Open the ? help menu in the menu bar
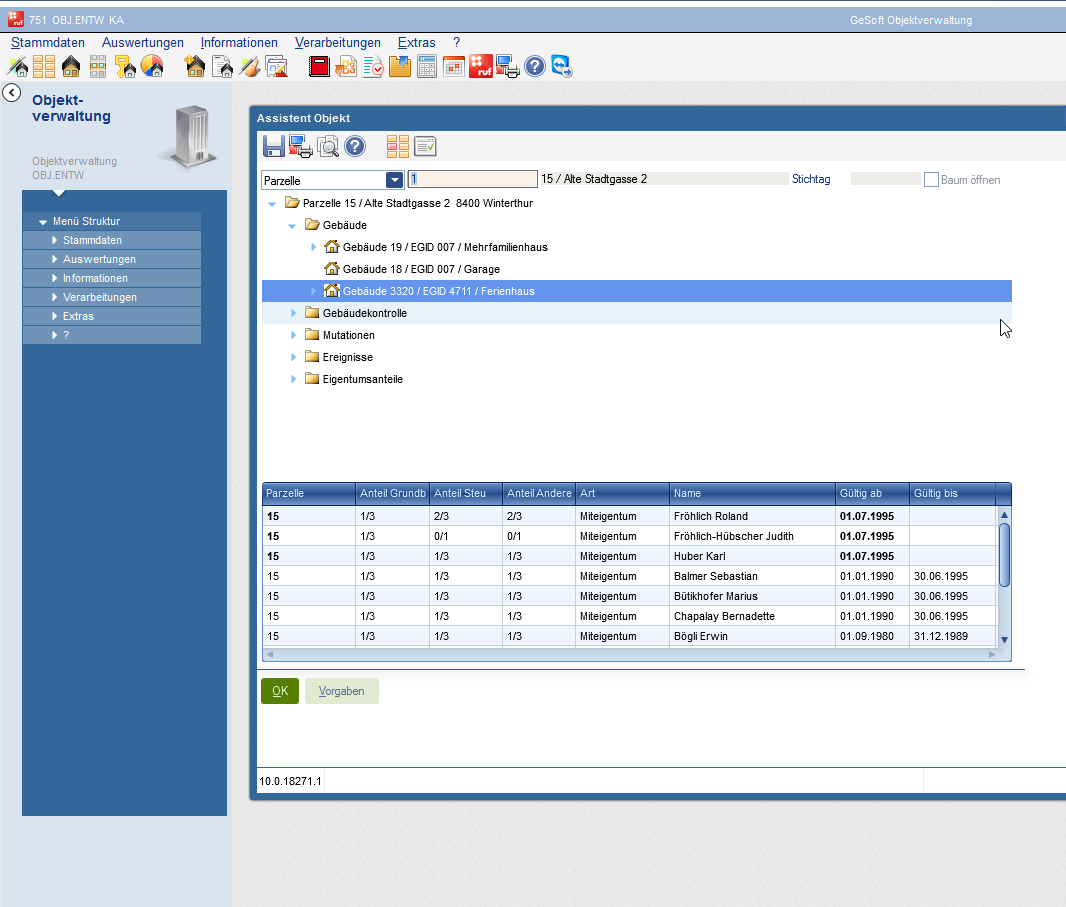This screenshot has height=907, width=1066. (x=456, y=42)
